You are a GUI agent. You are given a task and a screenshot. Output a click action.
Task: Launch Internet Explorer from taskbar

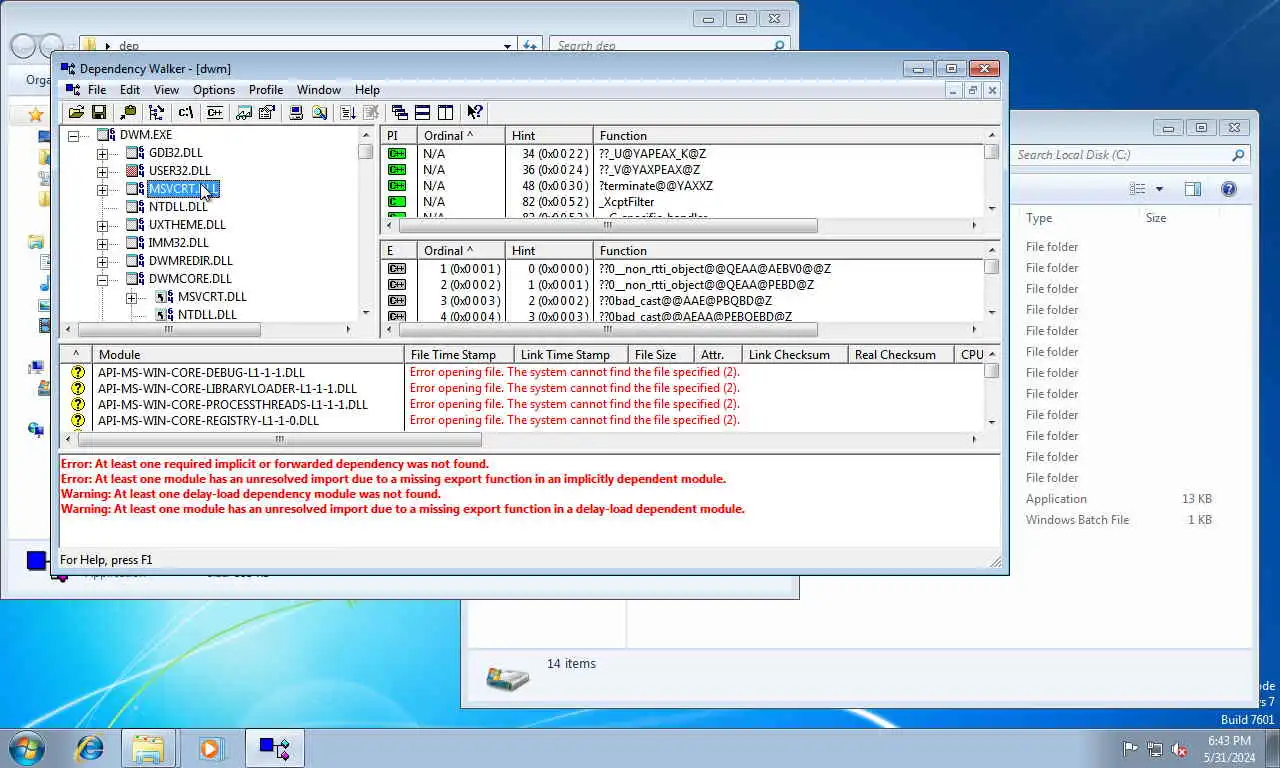point(90,748)
